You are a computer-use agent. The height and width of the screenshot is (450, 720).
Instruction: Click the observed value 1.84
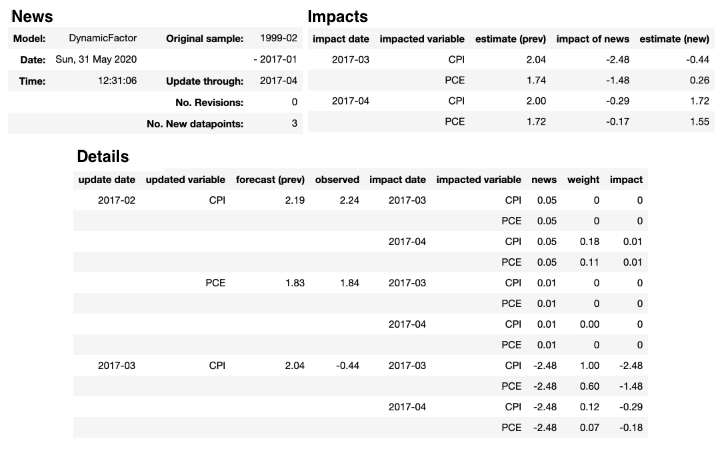(346, 283)
